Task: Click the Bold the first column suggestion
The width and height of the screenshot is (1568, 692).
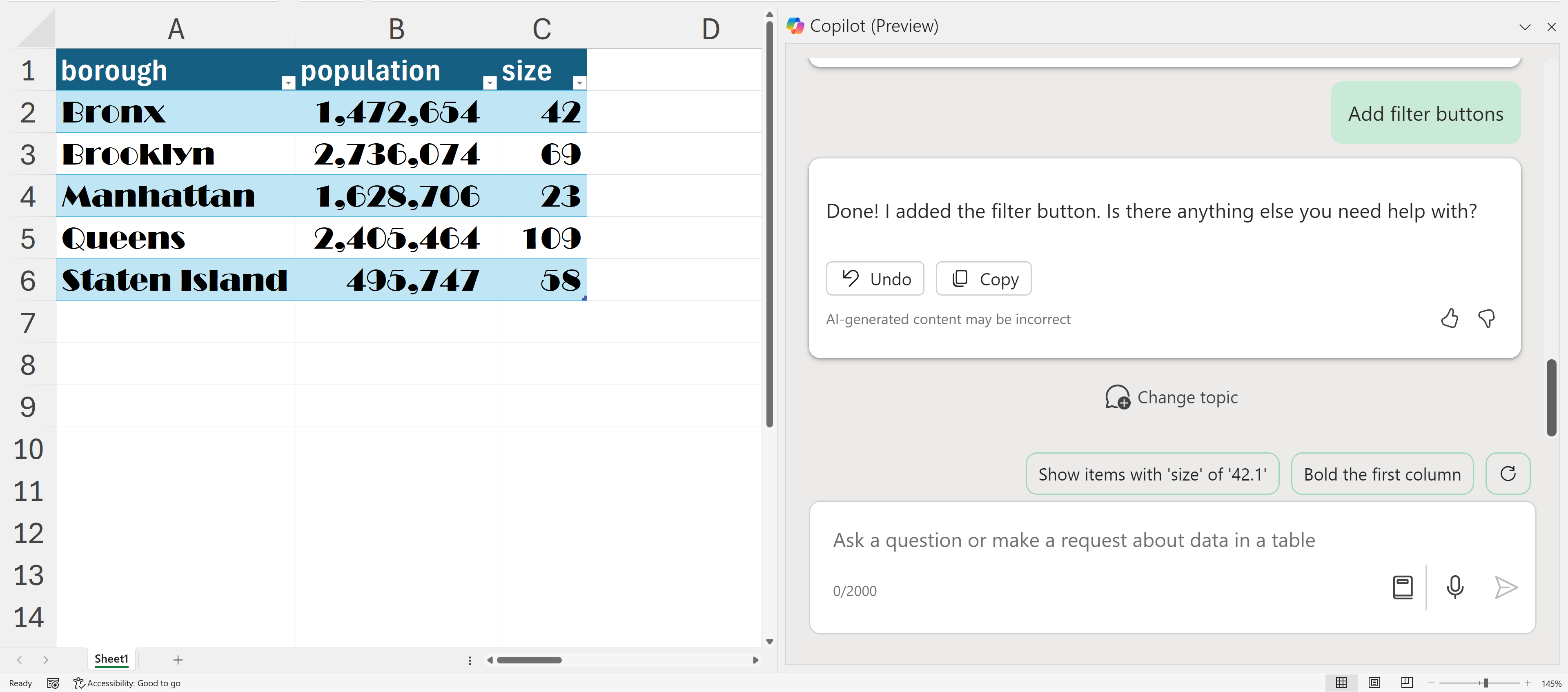Action: tap(1382, 474)
